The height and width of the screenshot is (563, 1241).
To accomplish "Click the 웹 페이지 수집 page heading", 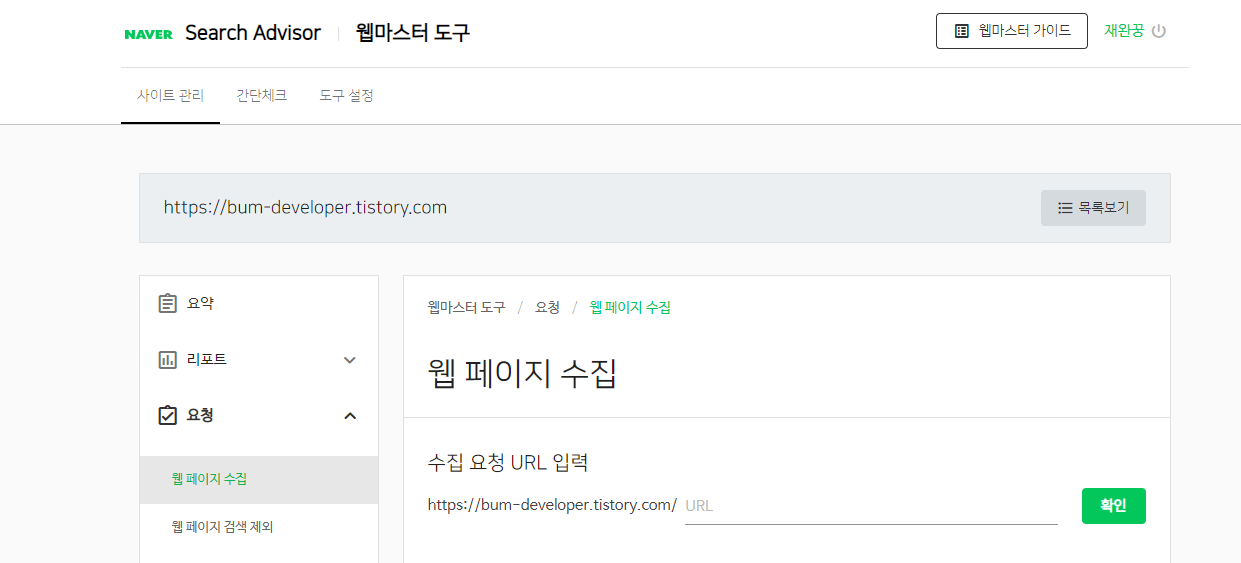I will click(522, 373).
